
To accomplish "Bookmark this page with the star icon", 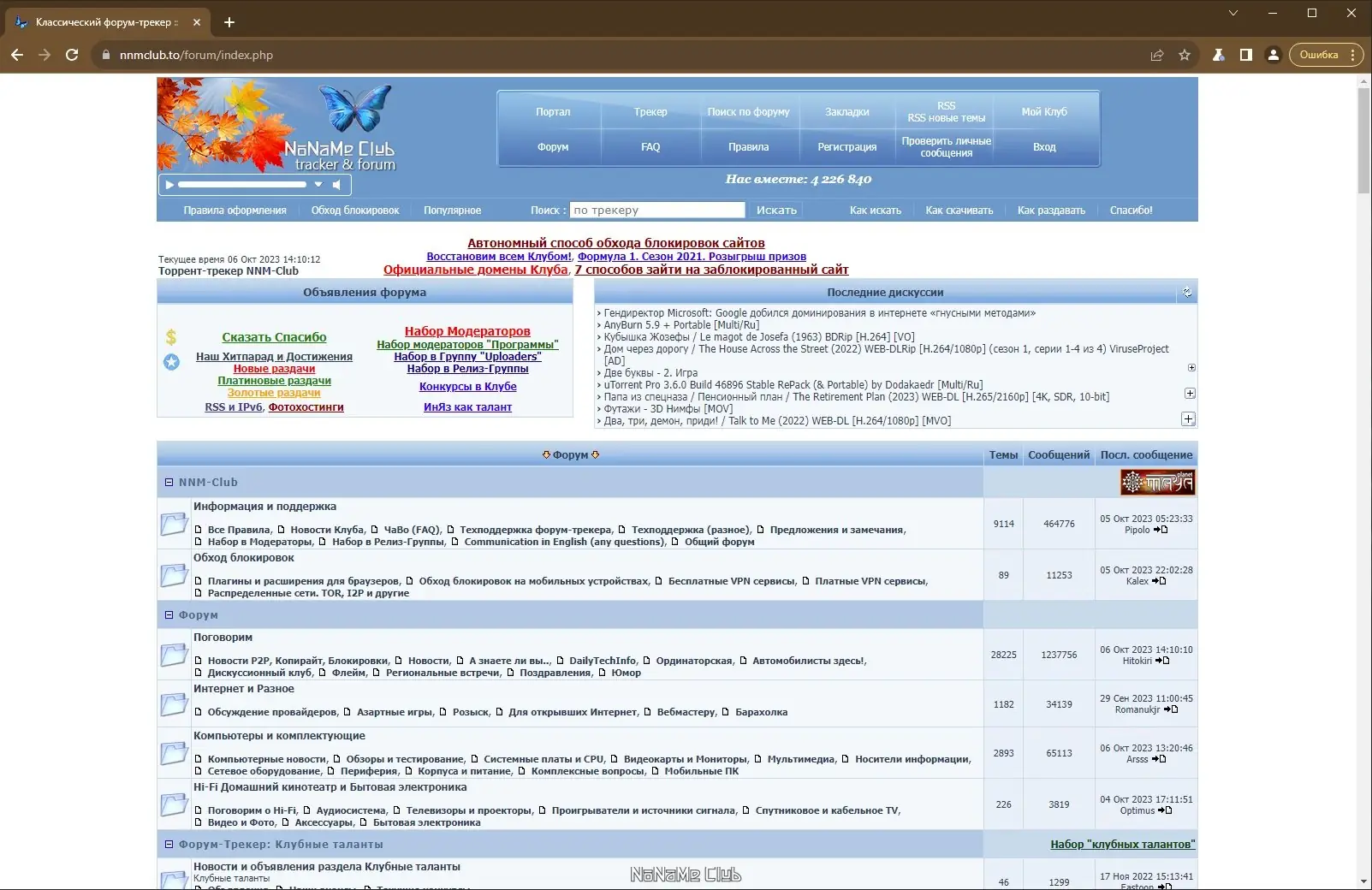I will point(1185,55).
